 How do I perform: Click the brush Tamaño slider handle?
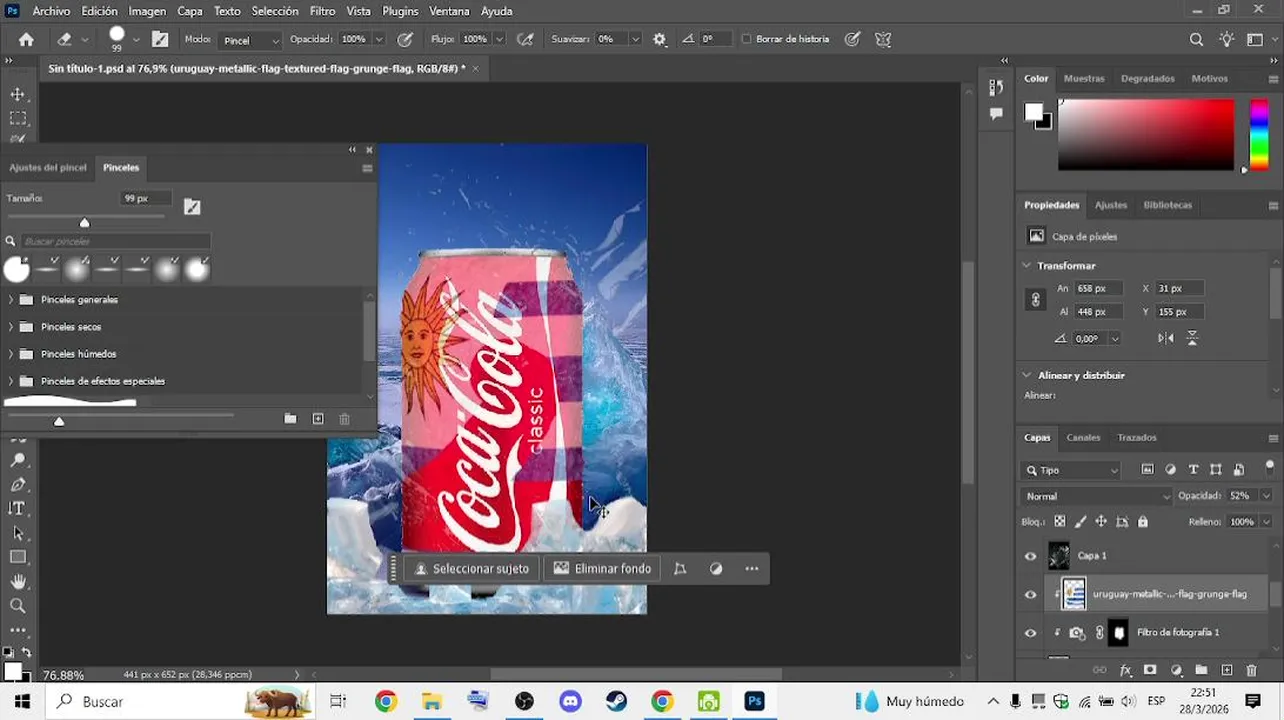pyautogui.click(x=84, y=223)
